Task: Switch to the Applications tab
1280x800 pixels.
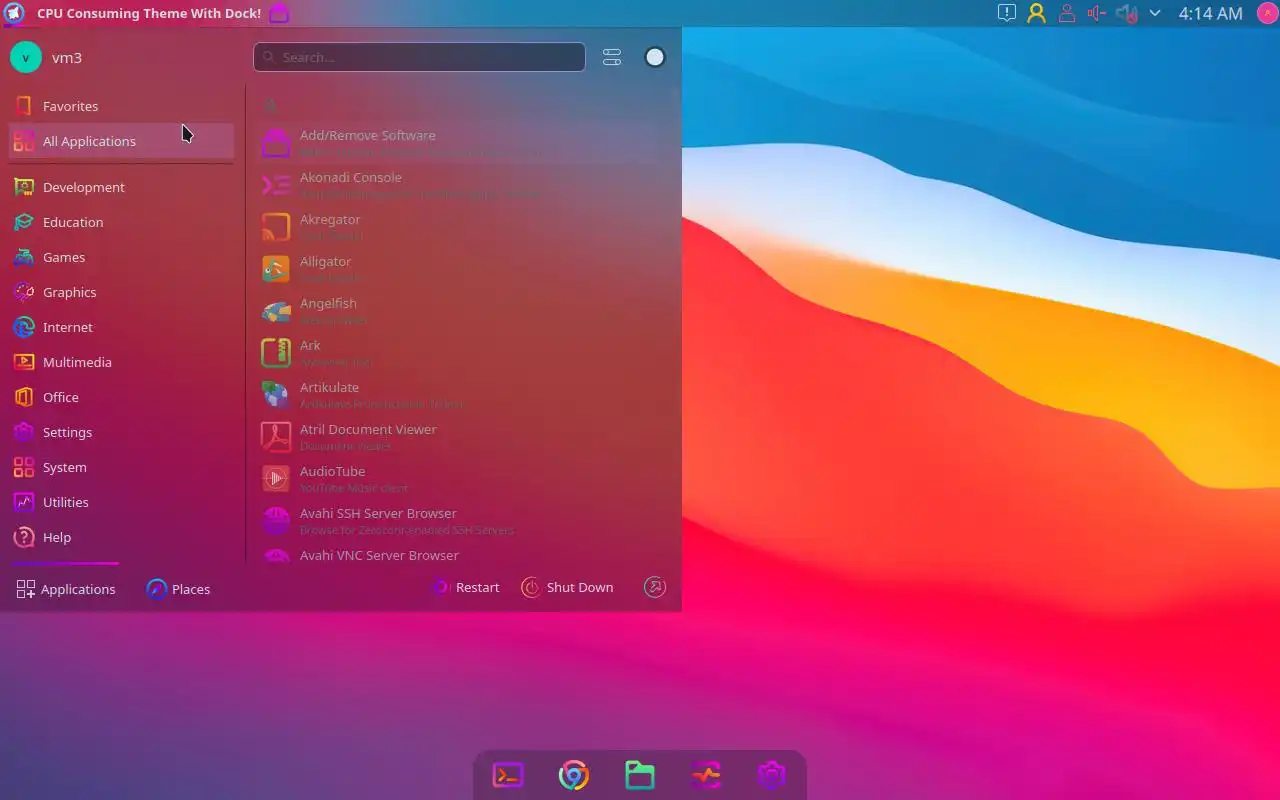Action: 66,589
